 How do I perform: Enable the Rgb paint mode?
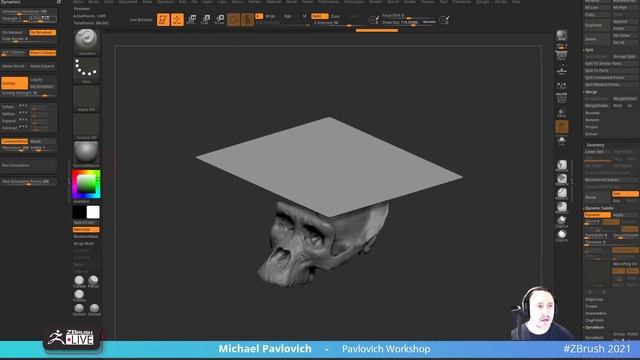288,16
